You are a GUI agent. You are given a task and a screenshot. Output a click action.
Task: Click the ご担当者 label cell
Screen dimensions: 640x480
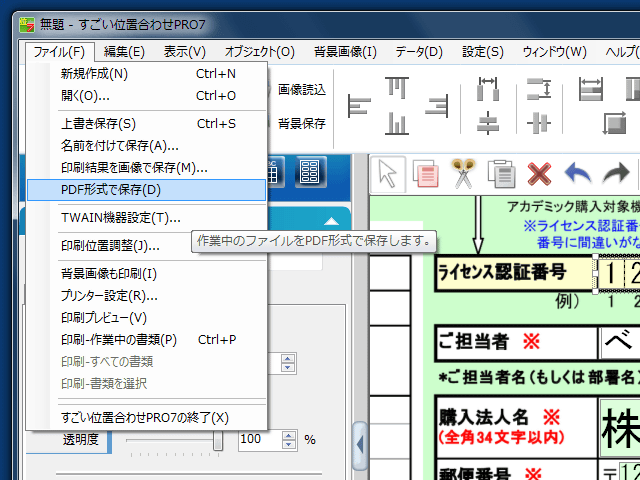coord(516,342)
